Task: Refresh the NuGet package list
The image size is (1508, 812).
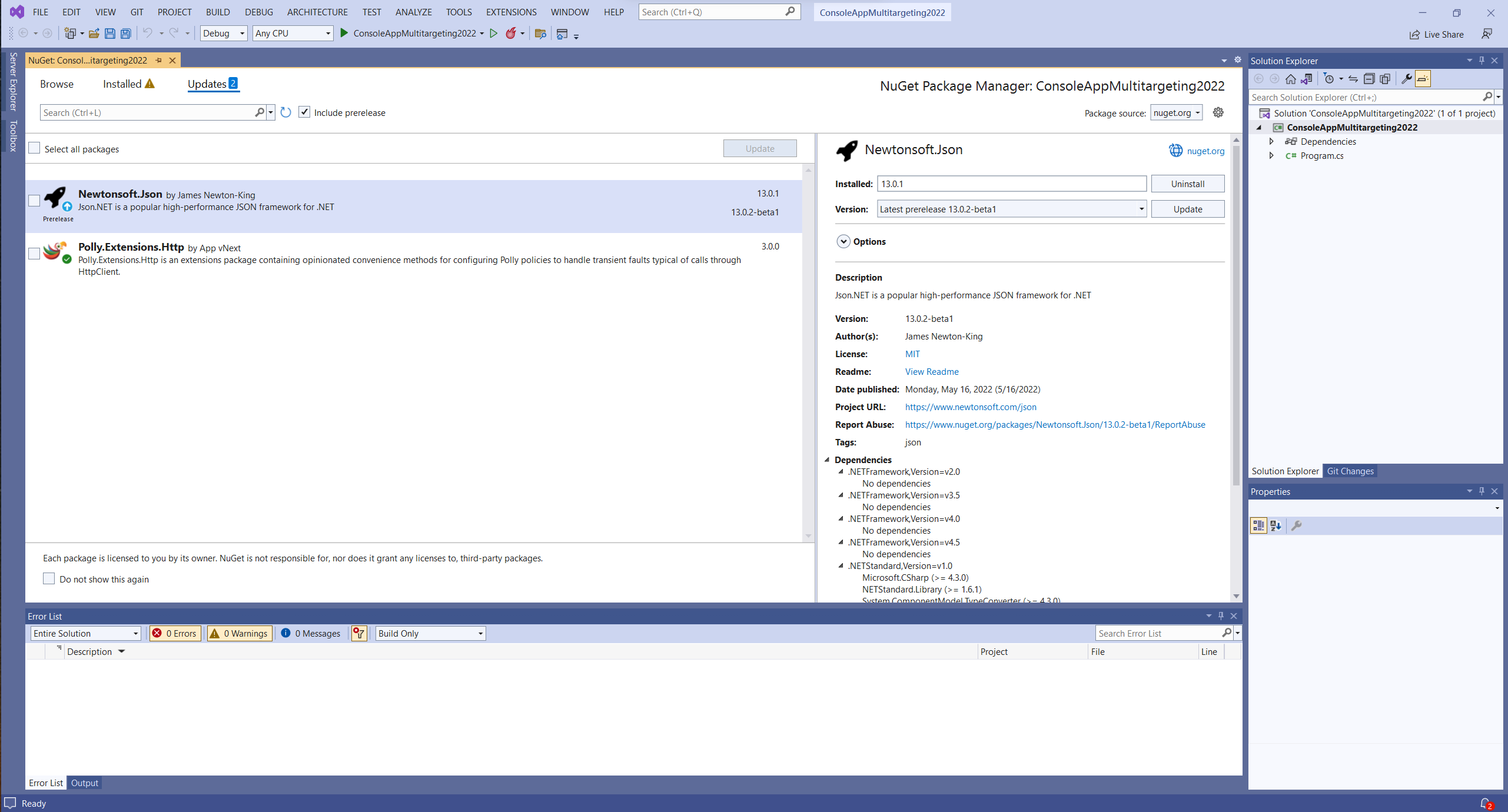Action: pos(286,112)
